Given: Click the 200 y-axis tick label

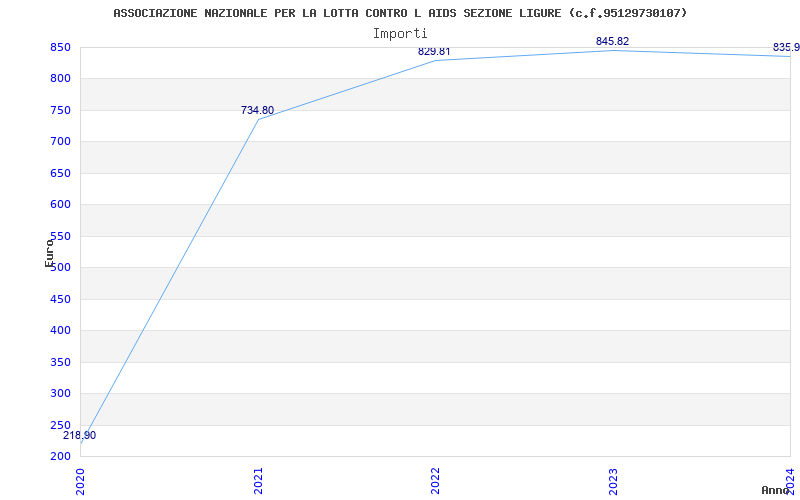Looking at the screenshot, I should (60, 456).
